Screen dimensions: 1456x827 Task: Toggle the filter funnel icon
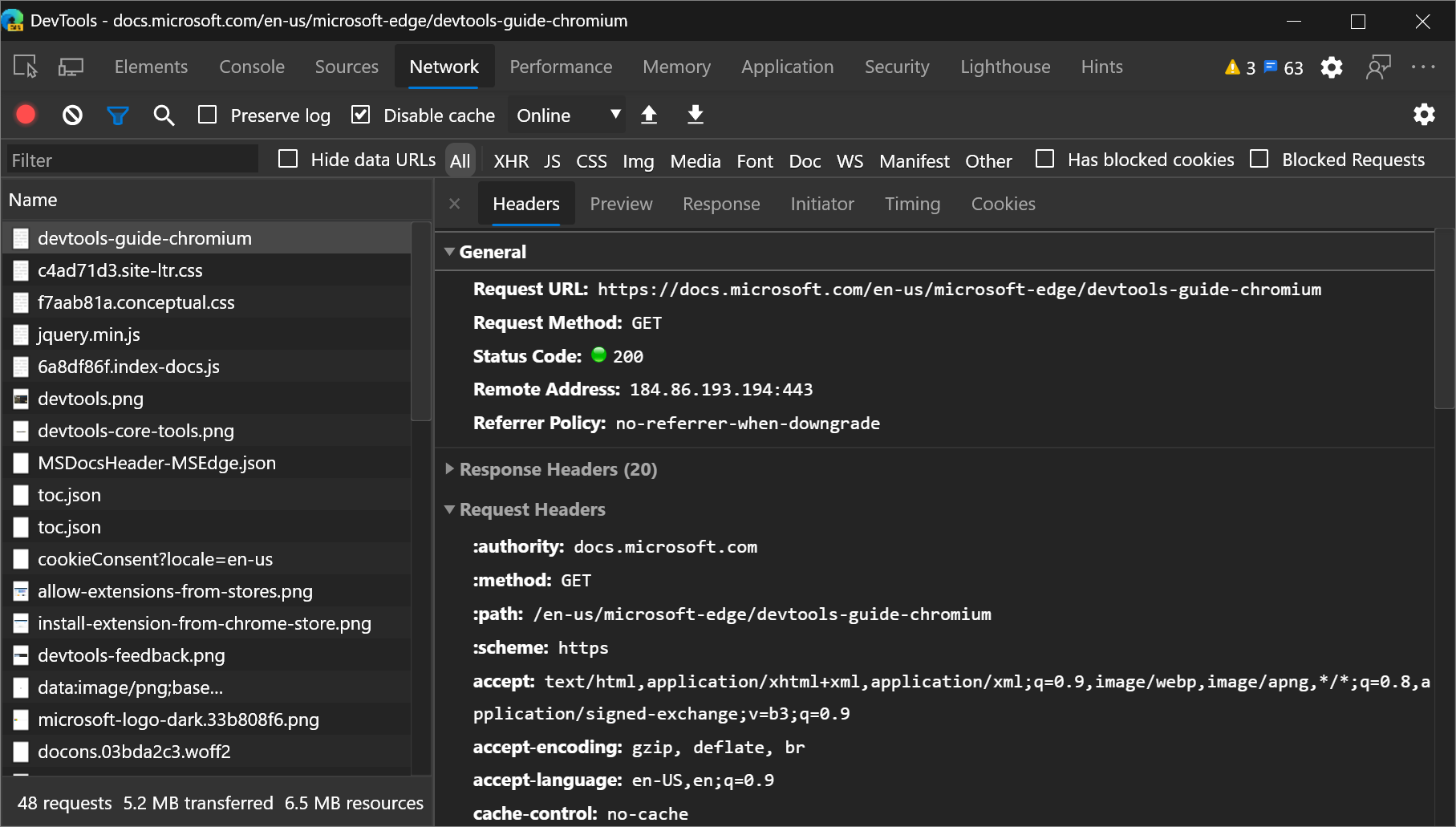click(118, 116)
